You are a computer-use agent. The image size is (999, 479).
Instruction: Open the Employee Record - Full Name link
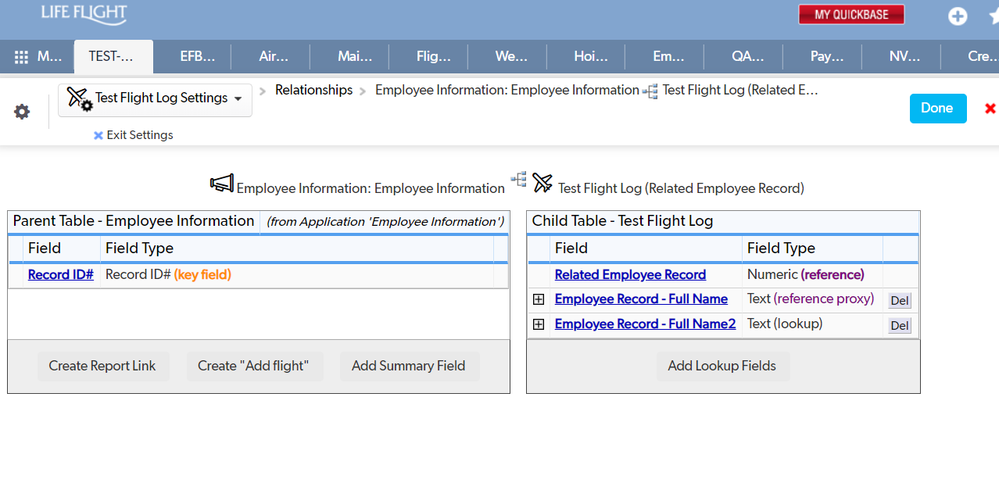(641, 299)
